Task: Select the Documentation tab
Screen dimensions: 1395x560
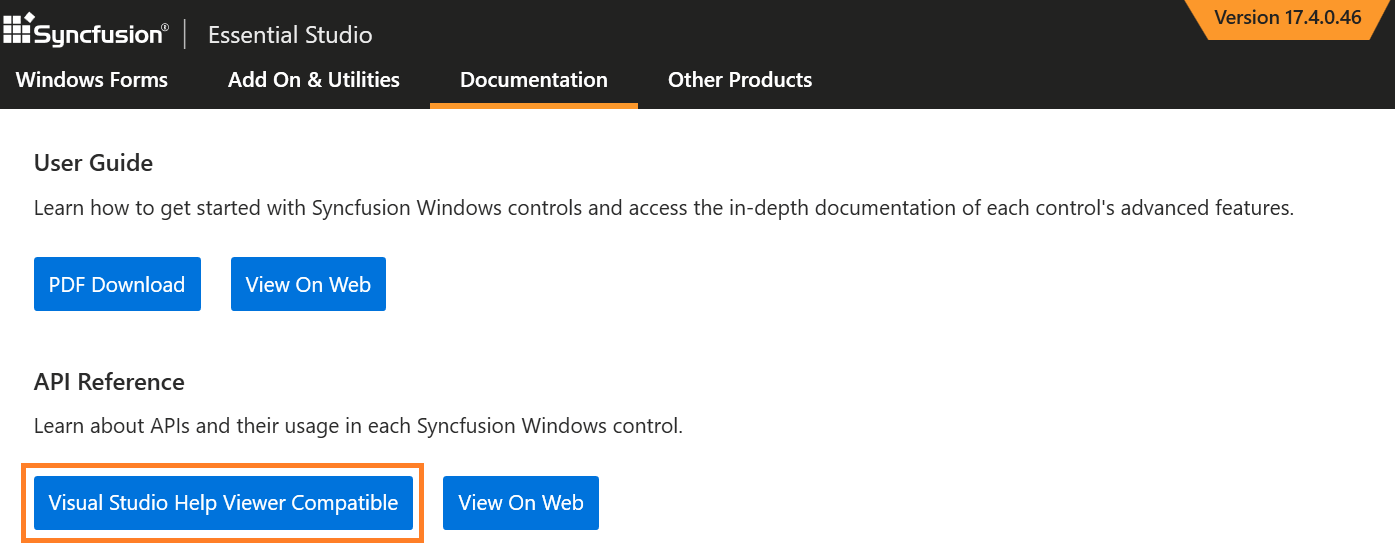Action: (x=534, y=80)
